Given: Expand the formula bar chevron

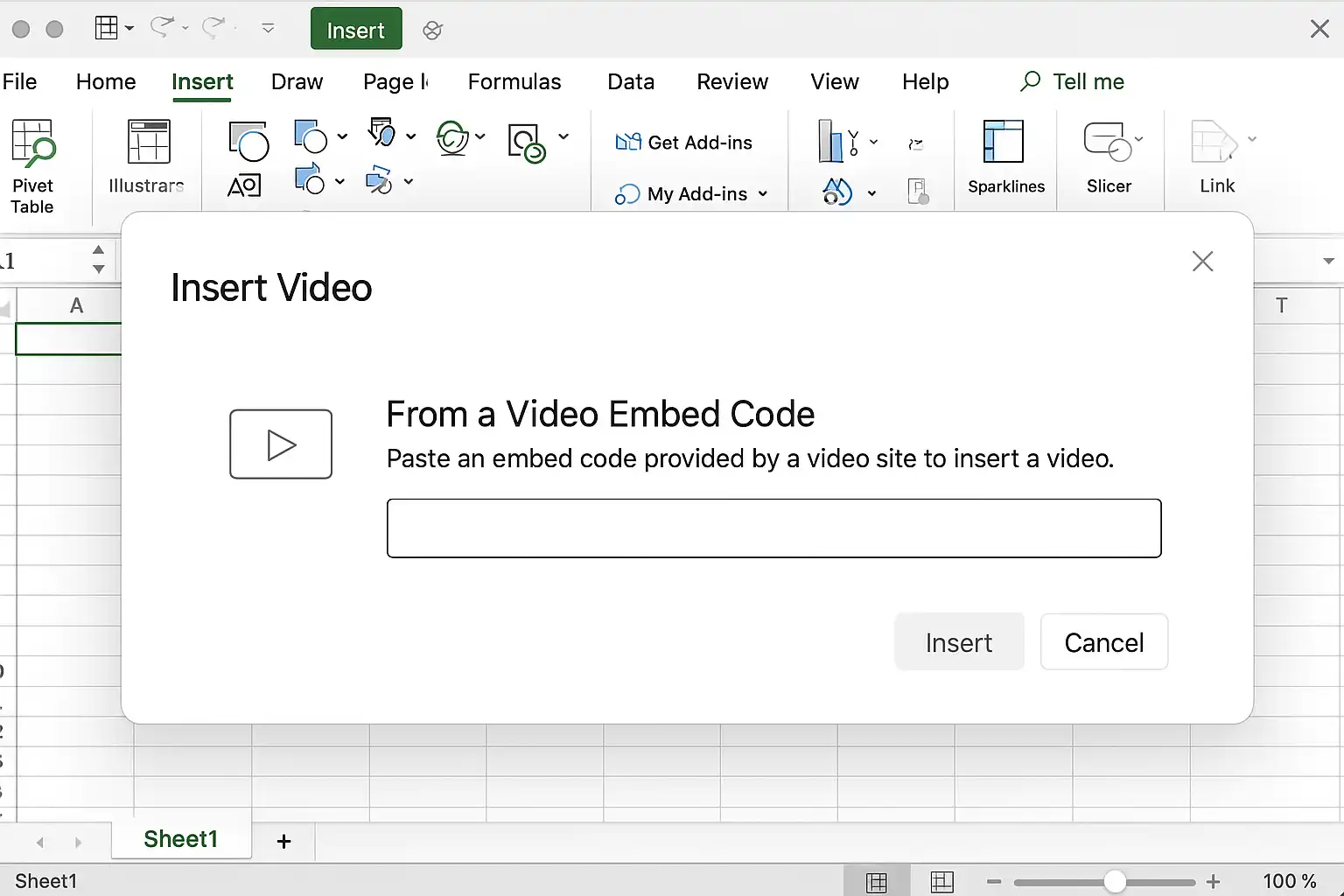Looking at the screenshot, I should (1328, 261).
